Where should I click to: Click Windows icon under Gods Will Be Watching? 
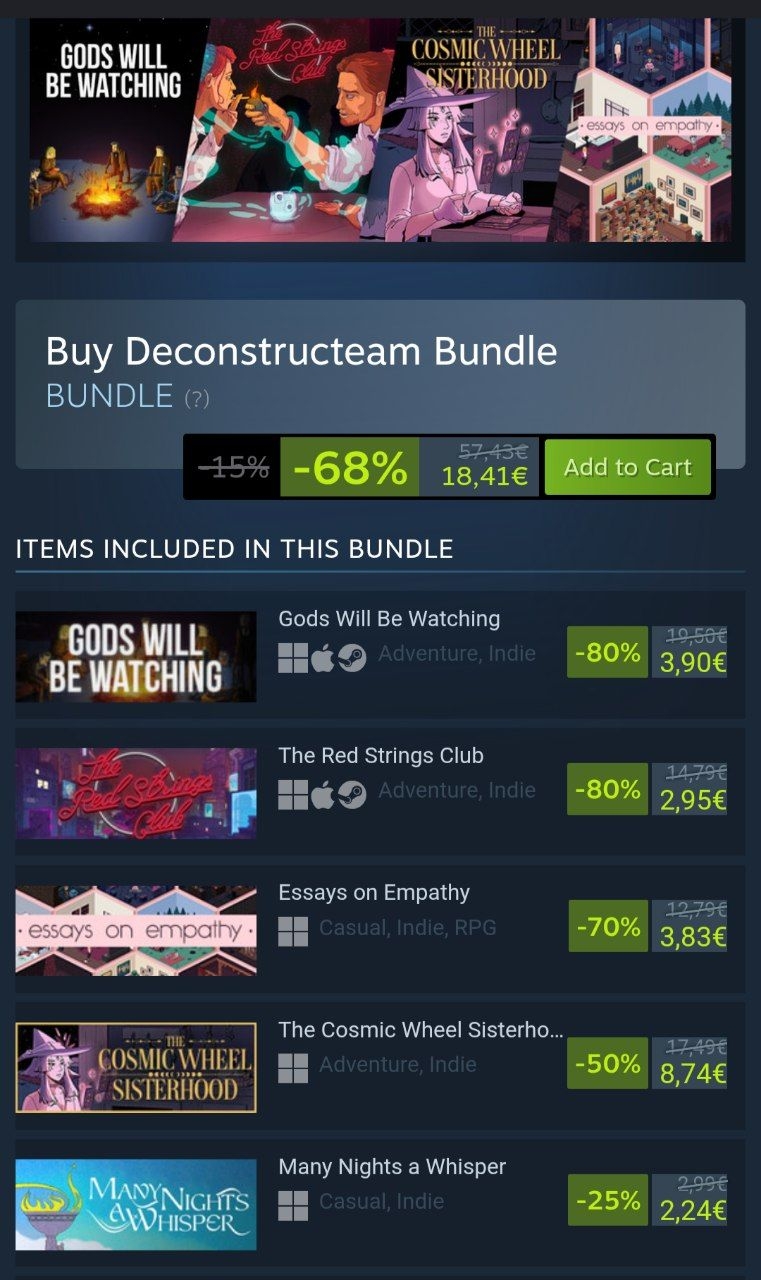click(293, 658)
